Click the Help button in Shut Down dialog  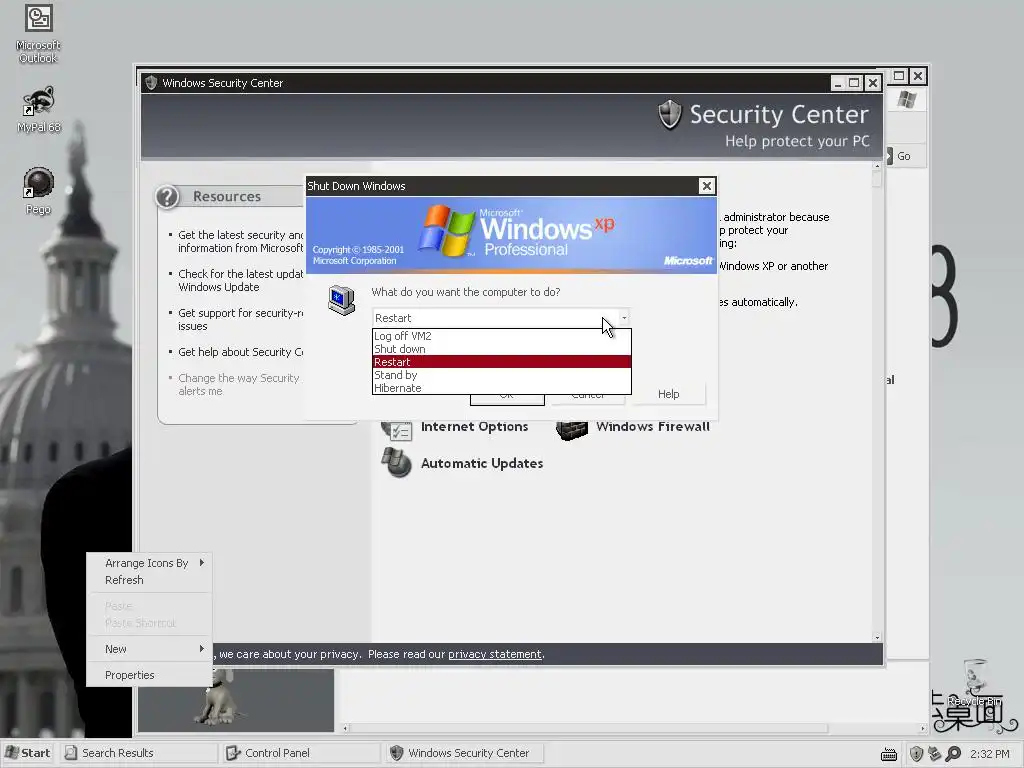(669, 394)
